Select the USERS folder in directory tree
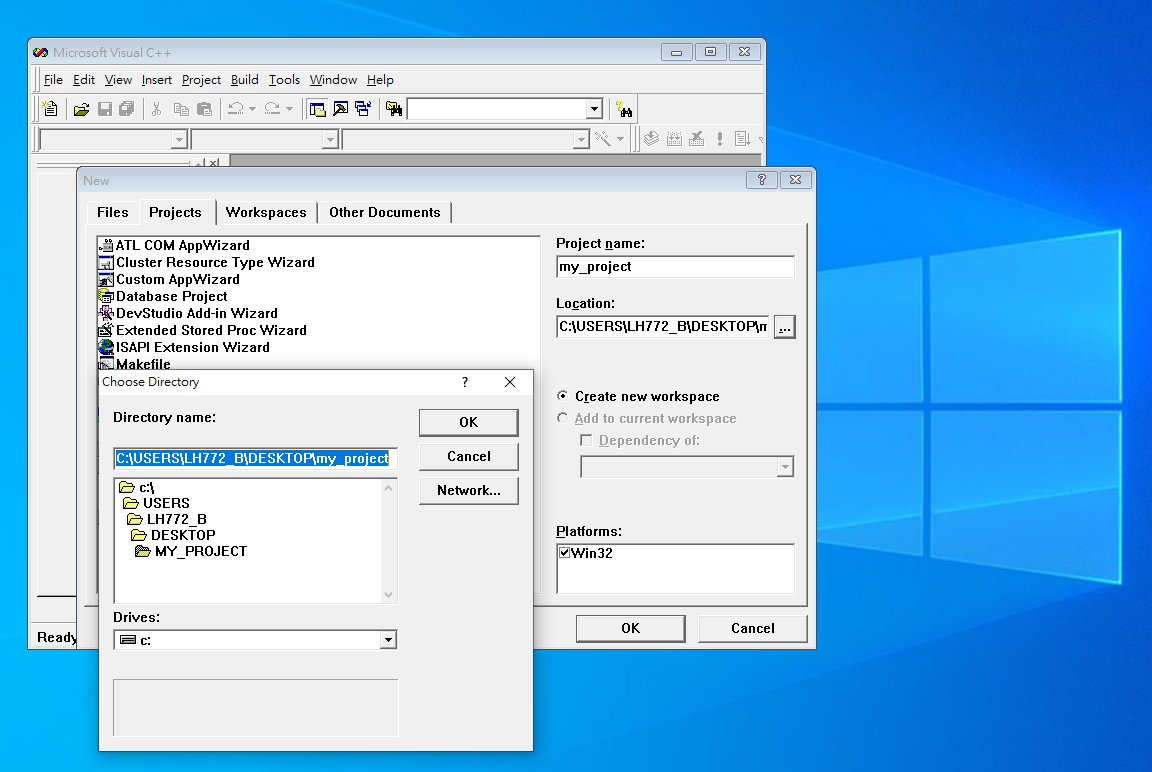The height and width of the screenshot is (772, 1152). (156, 503)
